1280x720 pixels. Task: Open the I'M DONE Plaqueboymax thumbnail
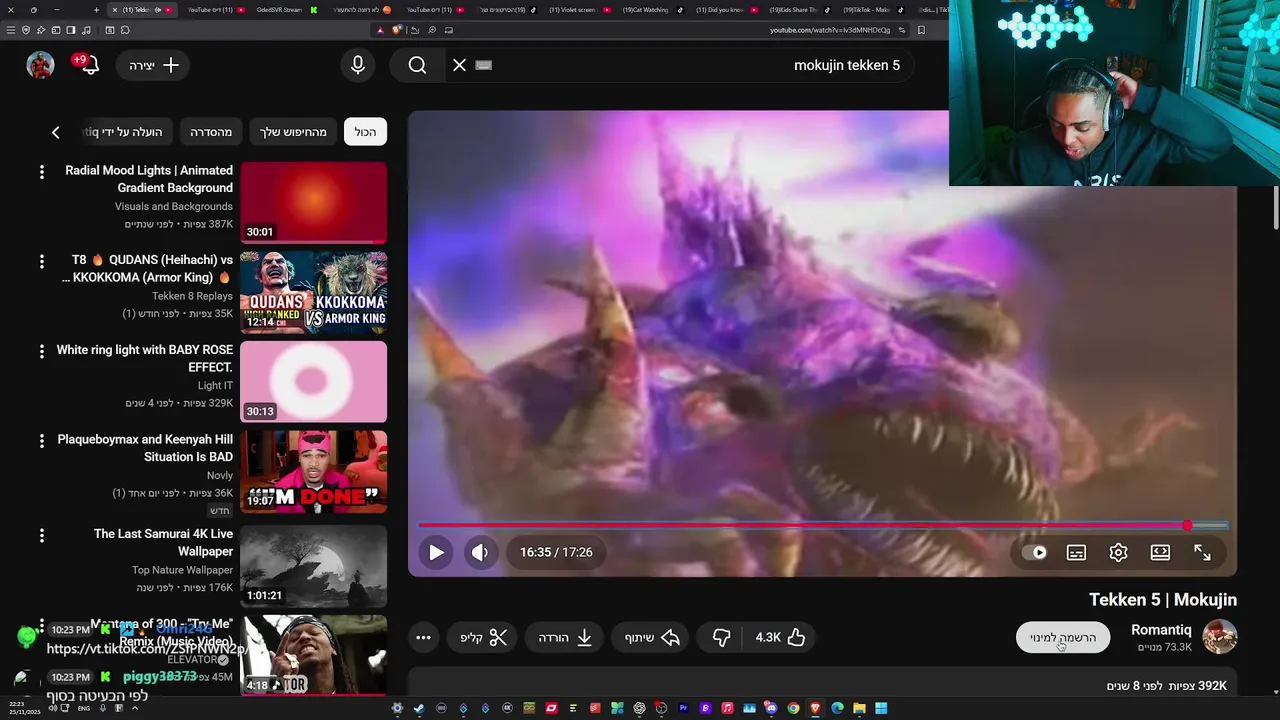[x=313, y=471]
